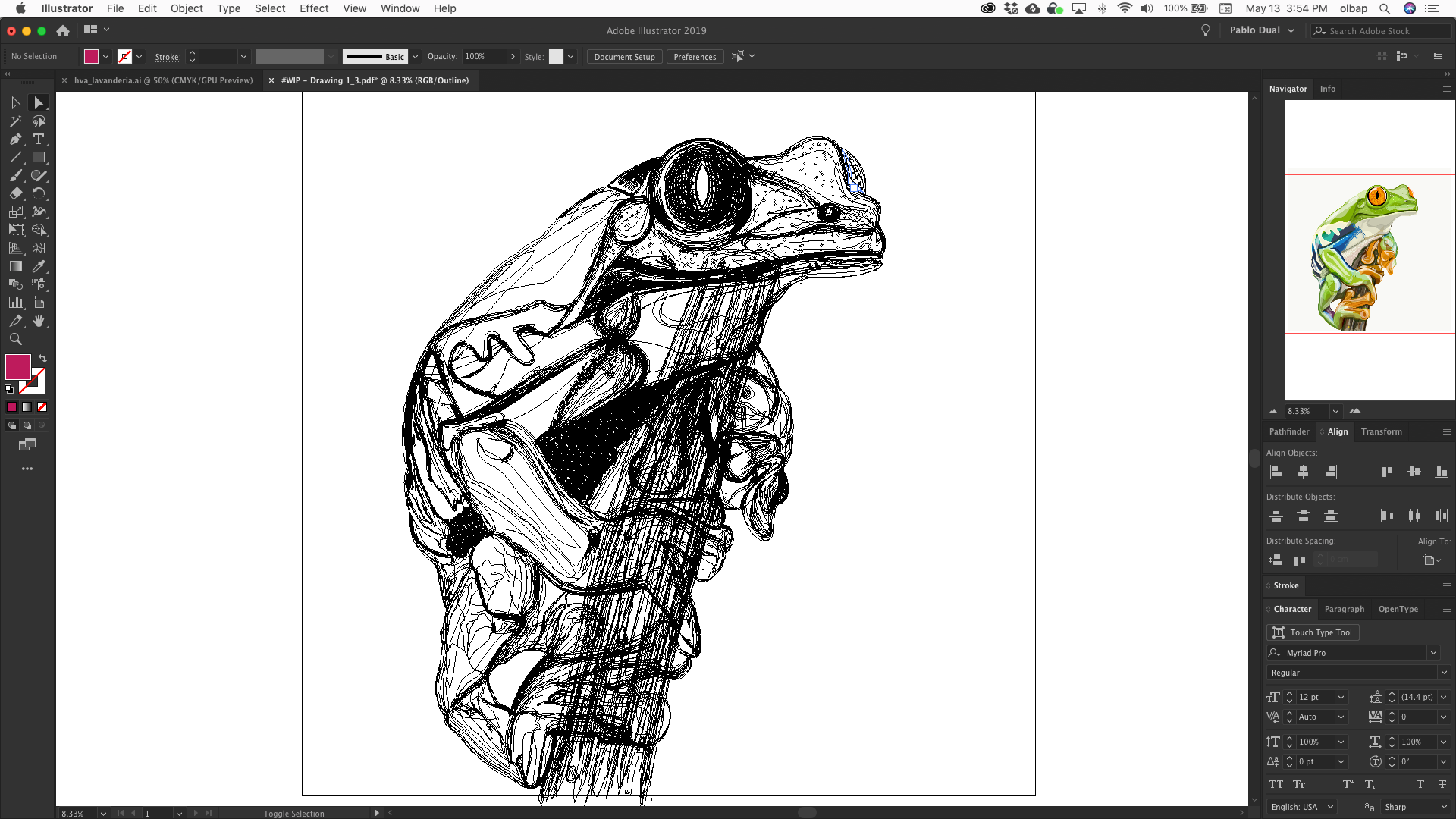Pick the Eyedropper tool
This screenshot has width=1456, height=819.
[39, 266]
